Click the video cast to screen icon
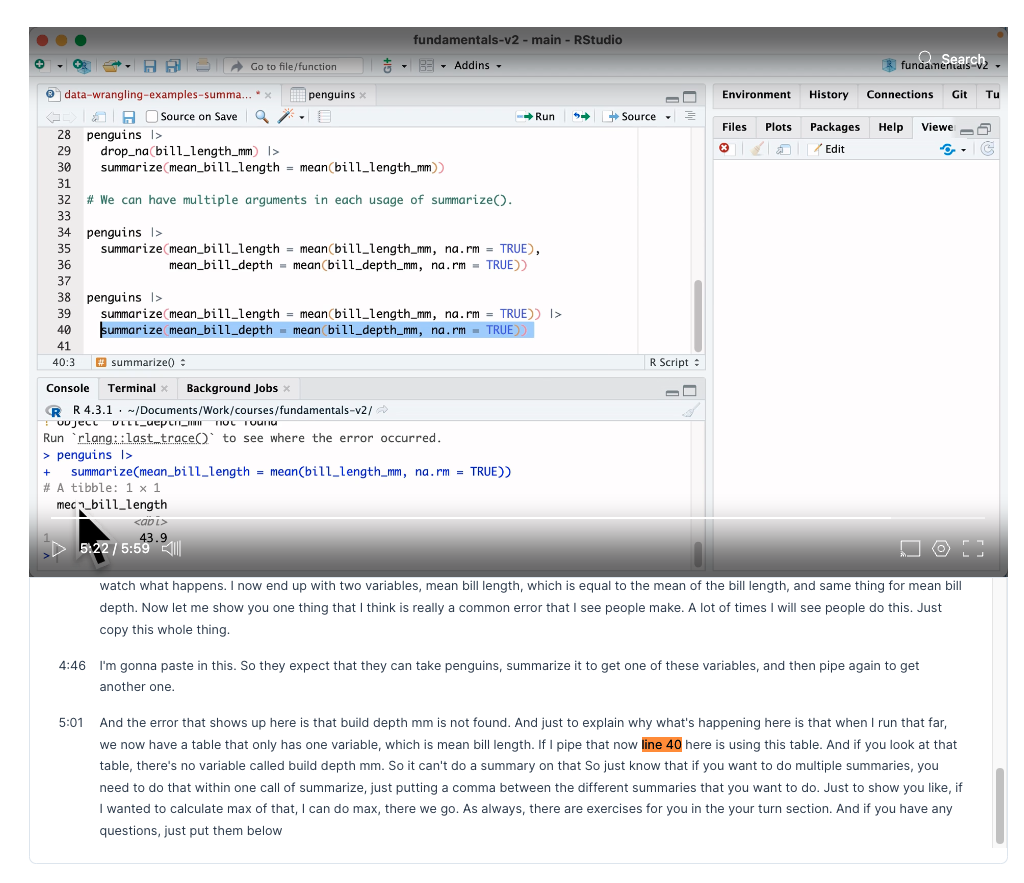Image resolution: width=1024 pixels, height=883 pixels. click(910, 549)
